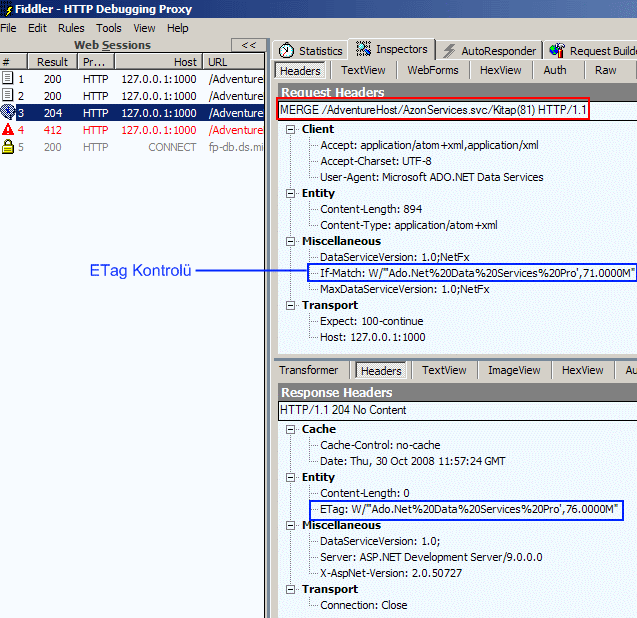The image size is (637, 618).
Task: Collapse session list with << button
Action: pos(249,45)
